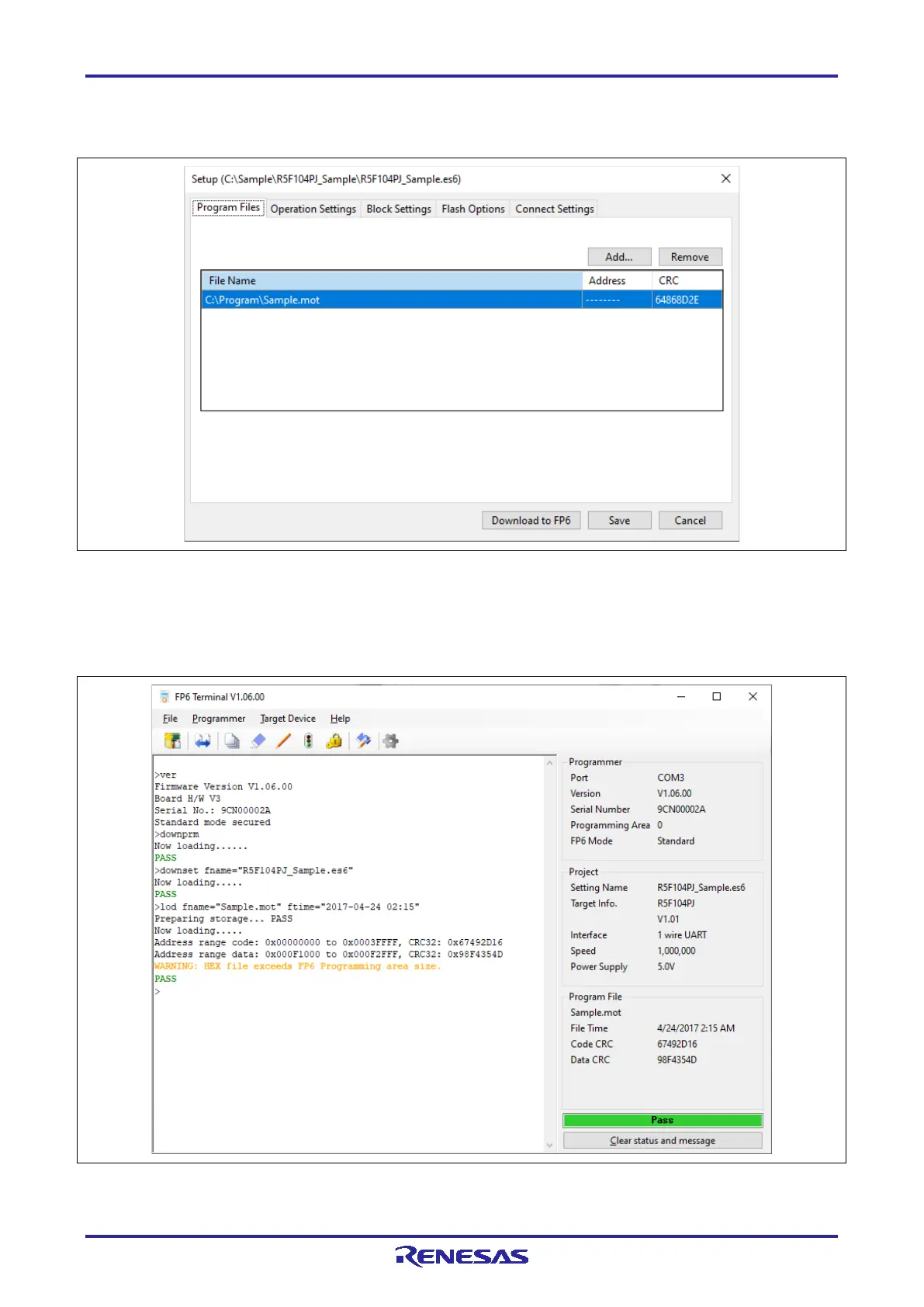This screenshot has height=1307, width=924.
Task: Click Clear status and message button
Action: [x=663, y=1140]
